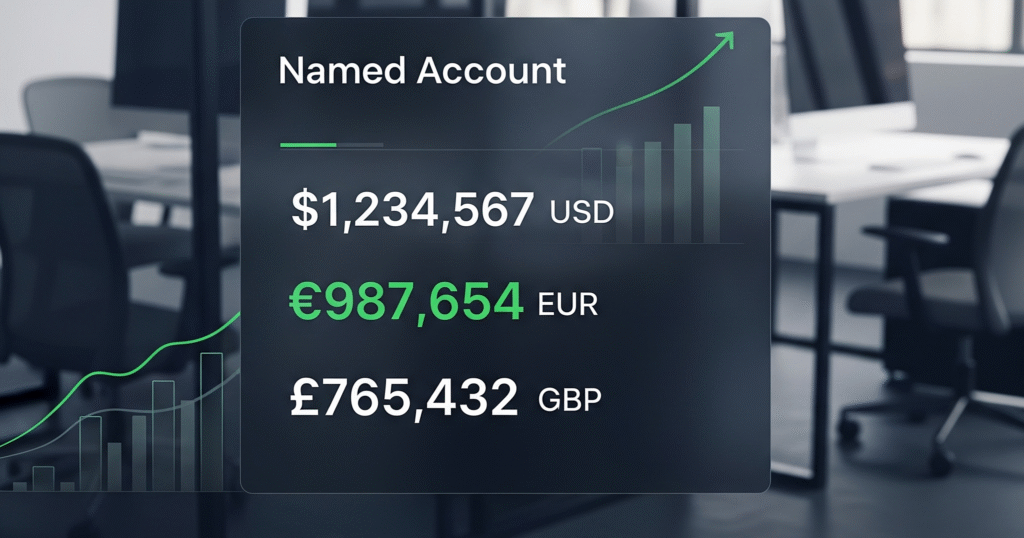Select the £765,432 balance amount

[x=404, y=397]
